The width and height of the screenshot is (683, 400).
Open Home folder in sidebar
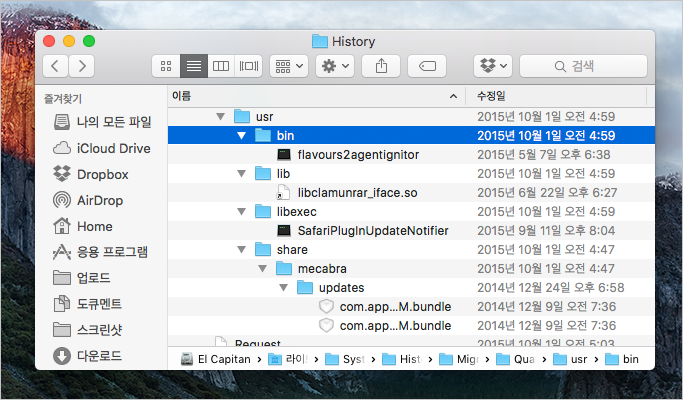click(x=83, y=227)
